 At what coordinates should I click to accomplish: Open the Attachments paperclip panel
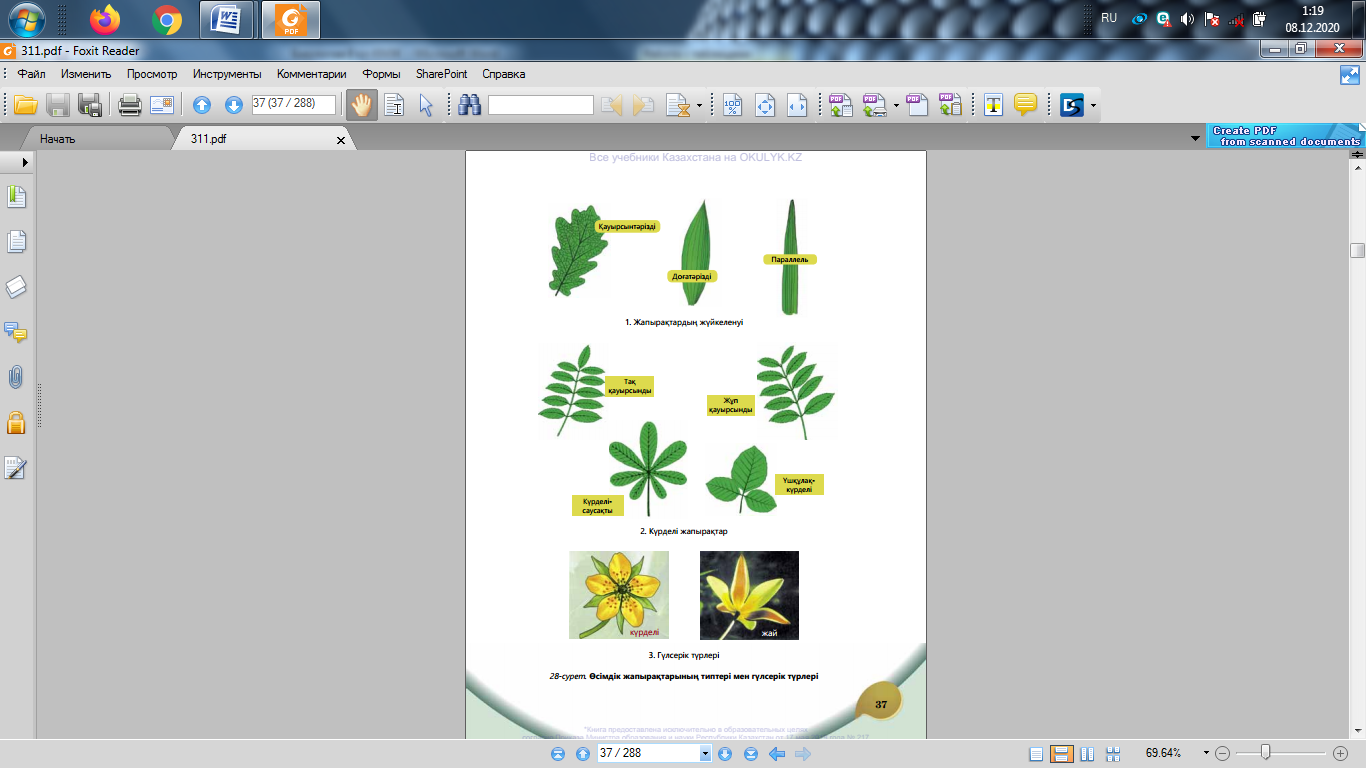pyautogui.click(x=16, y=377)
